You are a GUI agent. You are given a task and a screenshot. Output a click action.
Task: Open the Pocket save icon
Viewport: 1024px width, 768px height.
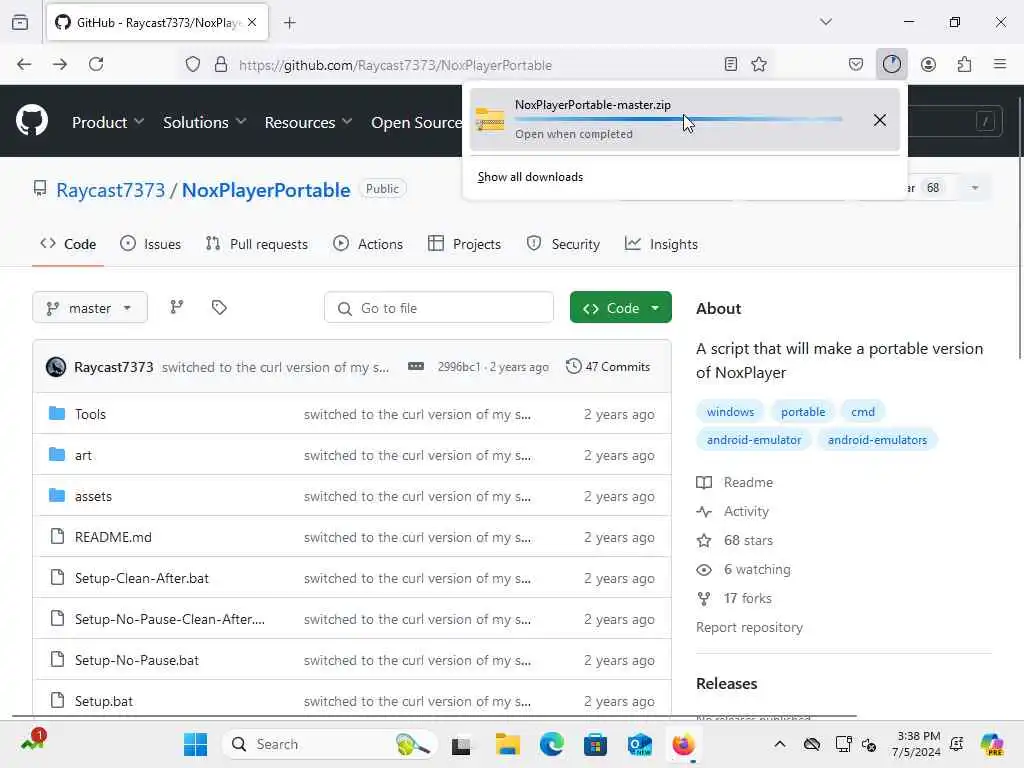[856, 64]
